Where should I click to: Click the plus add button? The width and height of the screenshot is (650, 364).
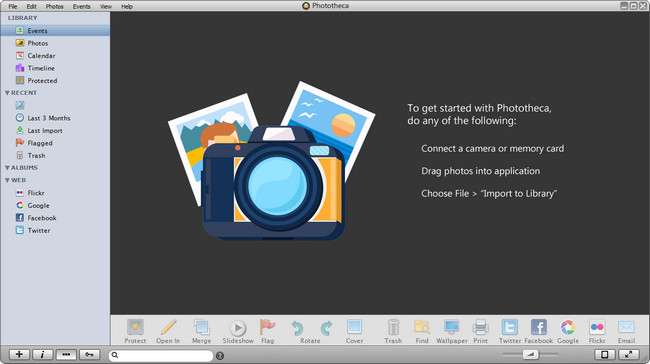(19, 354)
